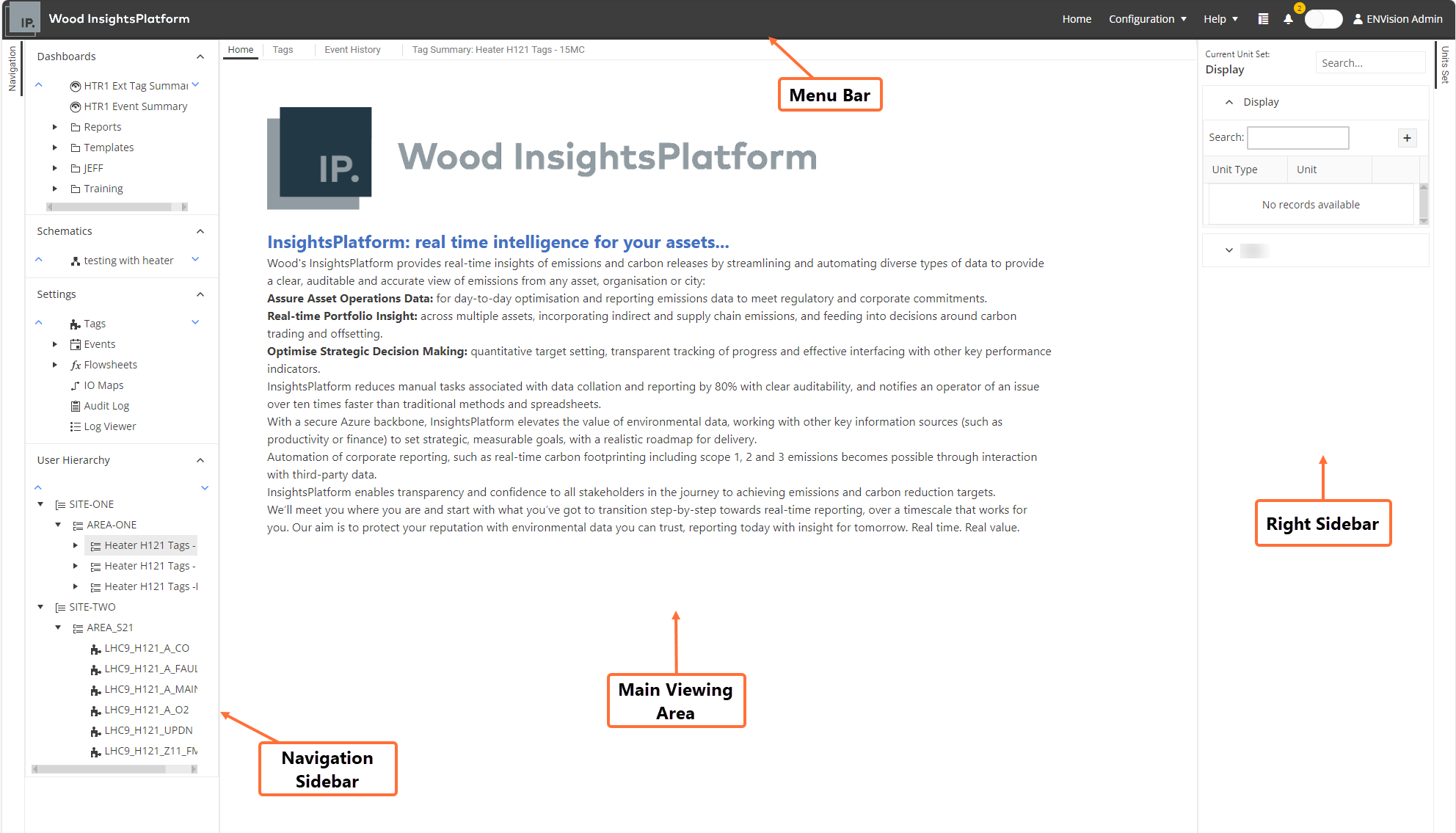Click the LHC9_H121_A_O2 tag icon
Image resolution: width=1456 pixels, height=833 pixels.
[x=95, y=710]
